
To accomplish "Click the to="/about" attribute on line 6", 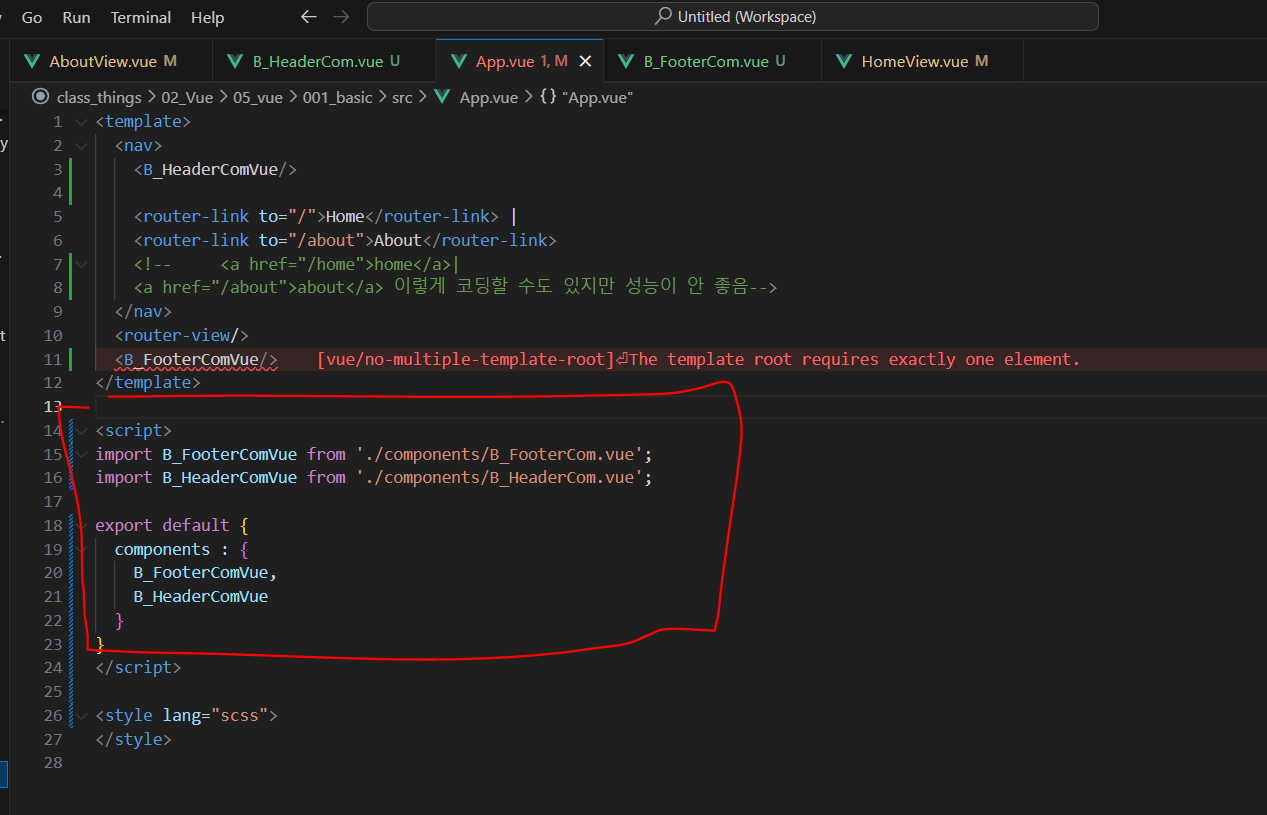I will [310, 240].
